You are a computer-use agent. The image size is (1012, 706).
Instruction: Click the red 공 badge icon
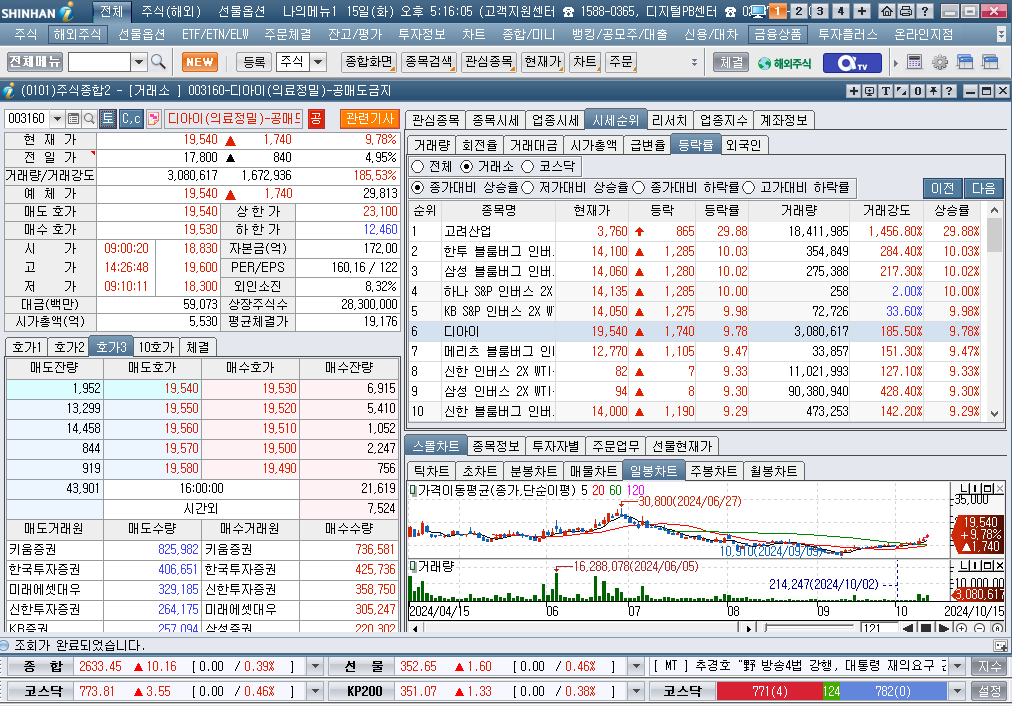pos(316,119)
